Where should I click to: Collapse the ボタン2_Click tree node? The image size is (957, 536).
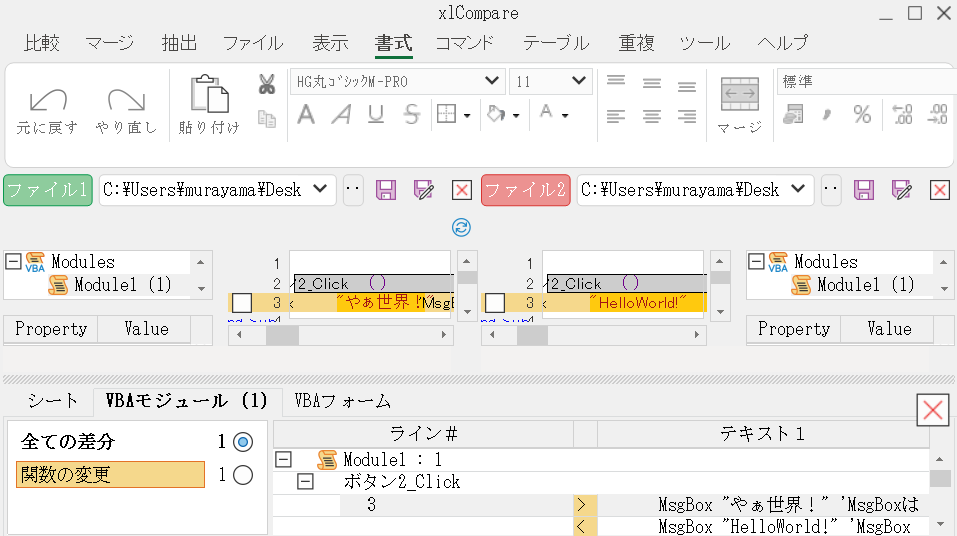tap(307, 482)
